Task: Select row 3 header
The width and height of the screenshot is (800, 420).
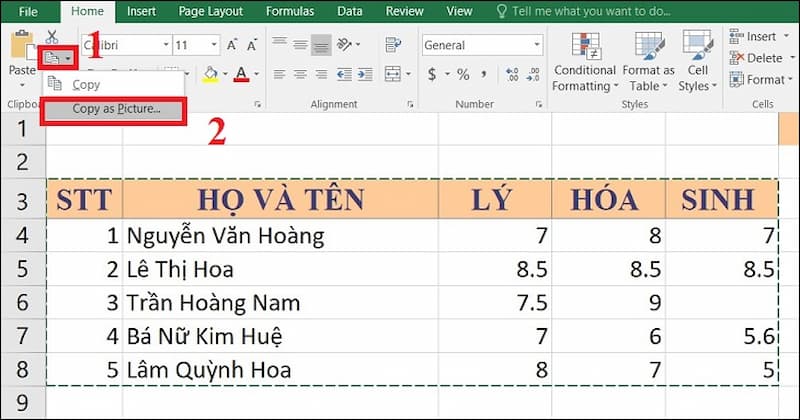Action: click(x=22, y=200)
